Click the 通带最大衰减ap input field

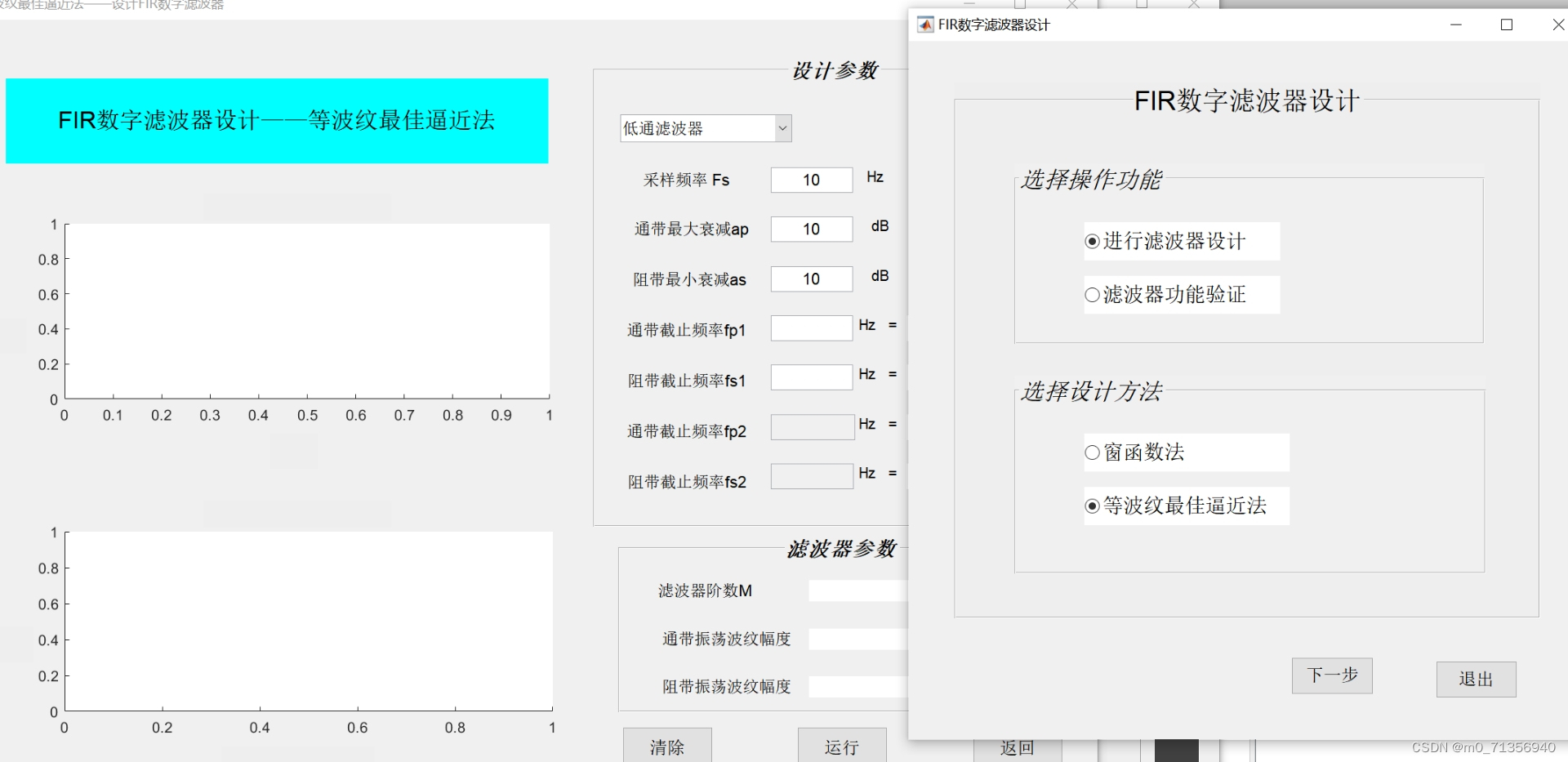coord(811,229)
